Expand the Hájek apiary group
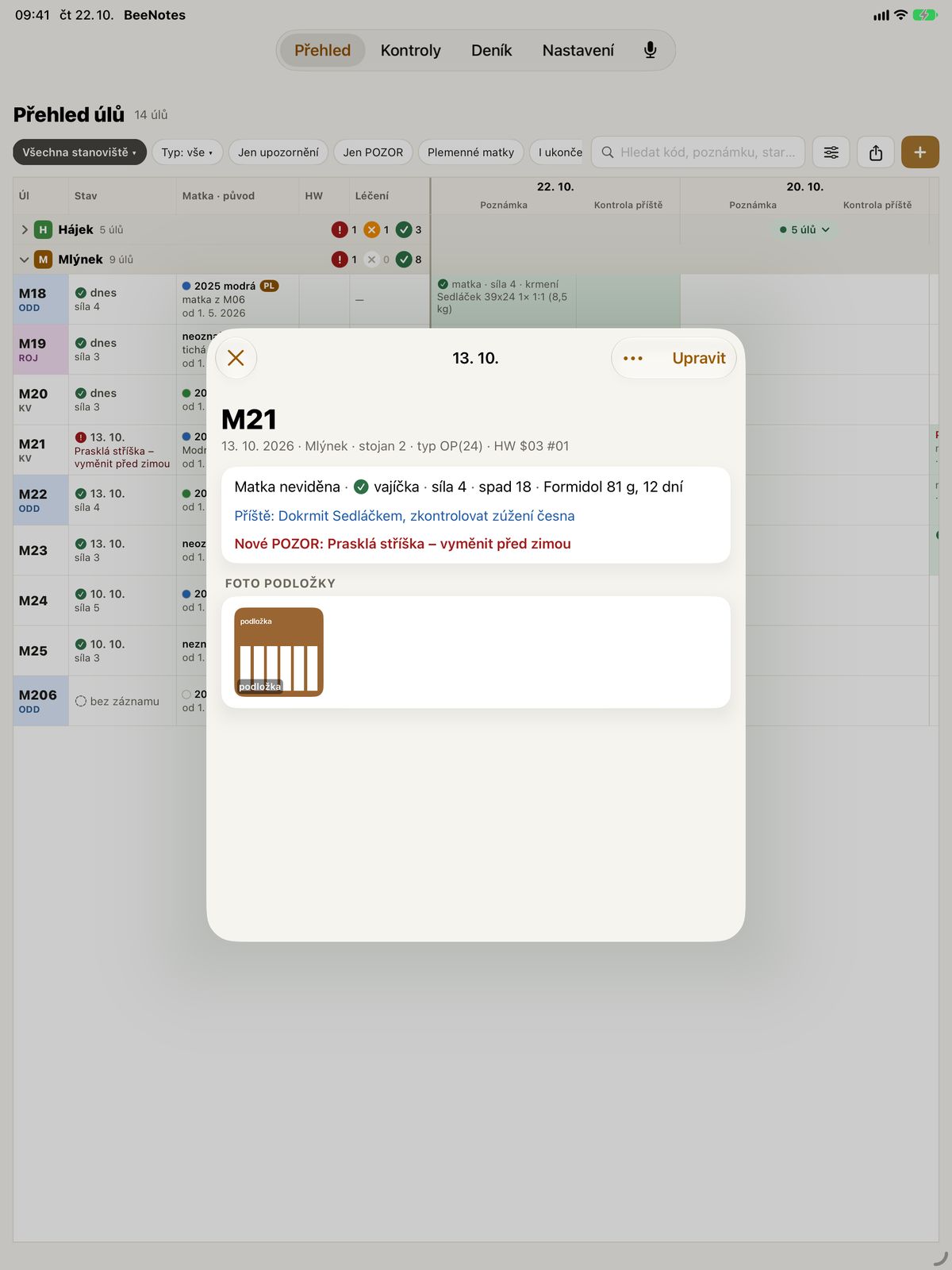 tap(25, 229)
